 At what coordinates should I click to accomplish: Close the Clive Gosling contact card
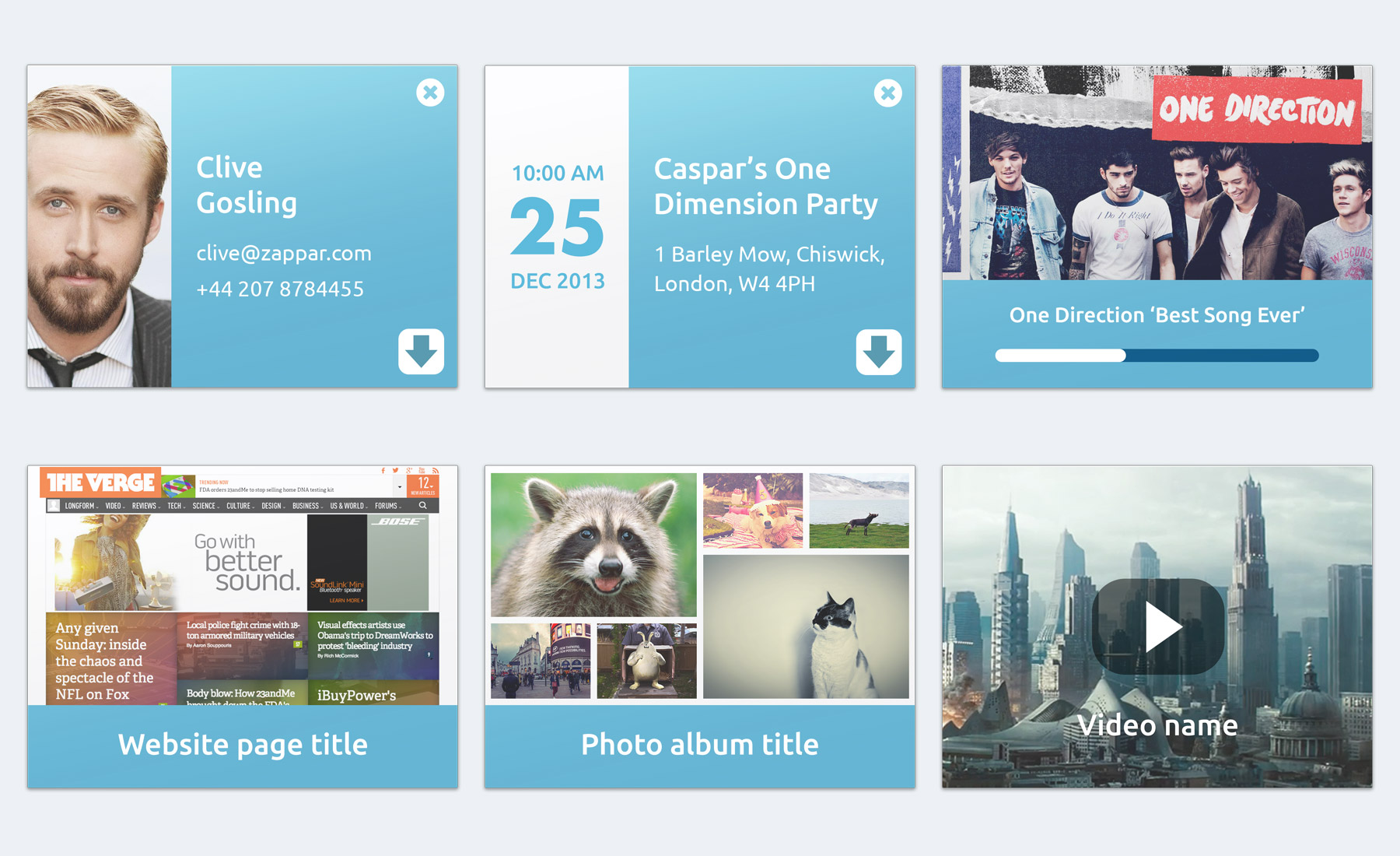(x=430, y=93)
